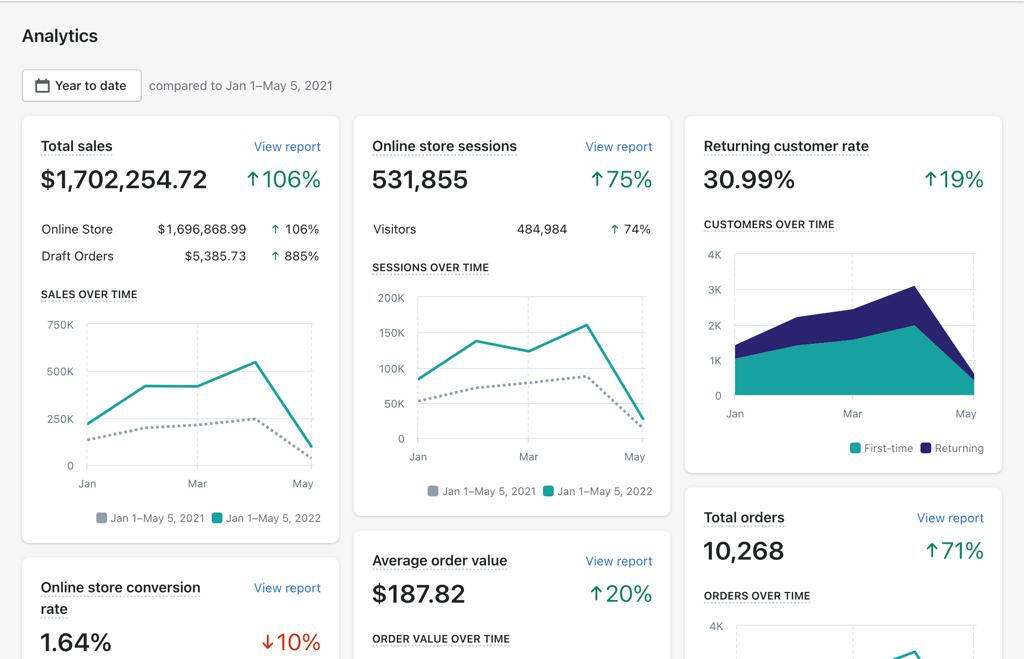
Task: Click the Returning customer rate heading
Action: [x=786, y=146]
